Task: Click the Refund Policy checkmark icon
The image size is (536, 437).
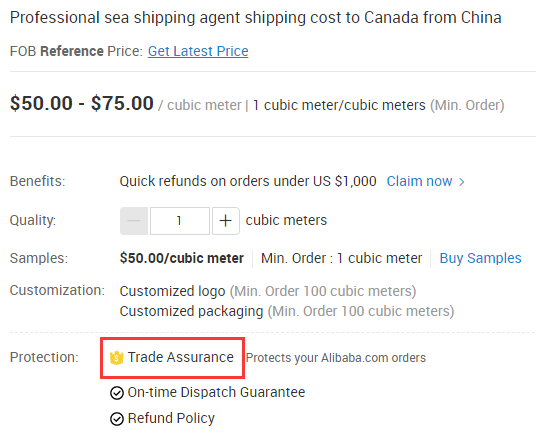Action: (x=117, y=419)
